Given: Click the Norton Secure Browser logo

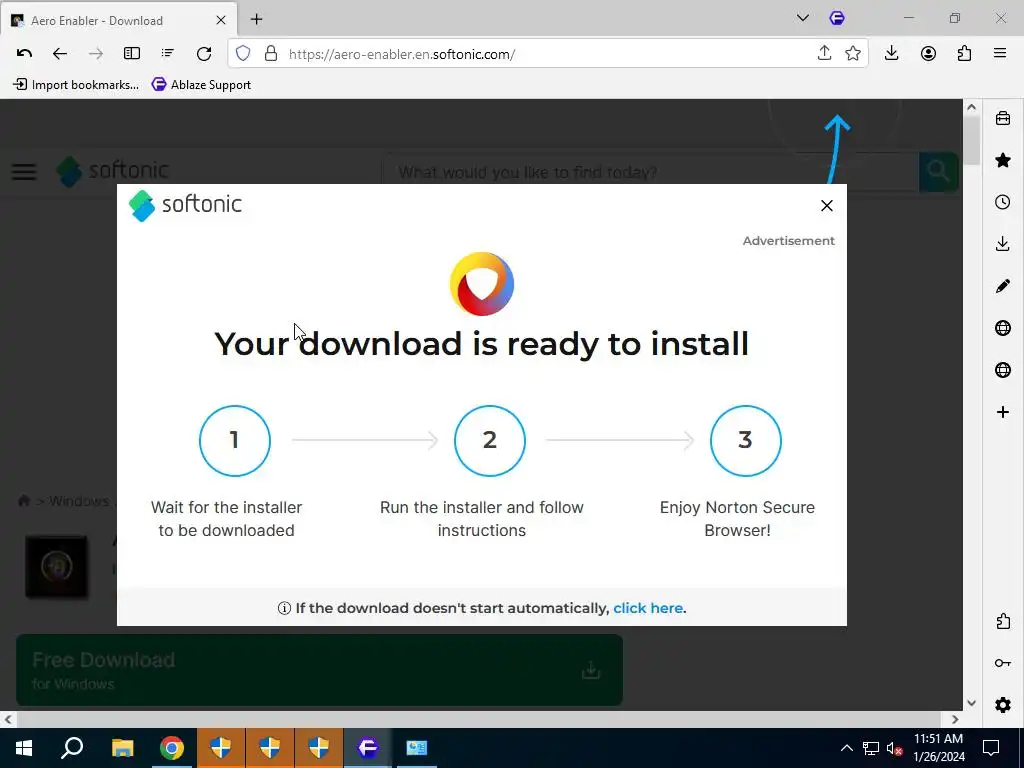Looking at the screenshot, I should [x=482, y=284].
